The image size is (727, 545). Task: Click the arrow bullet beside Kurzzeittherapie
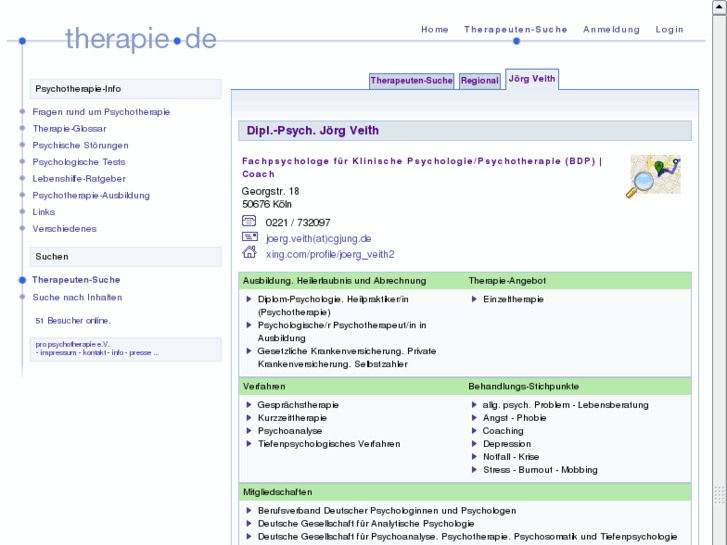tap(249, 418)
